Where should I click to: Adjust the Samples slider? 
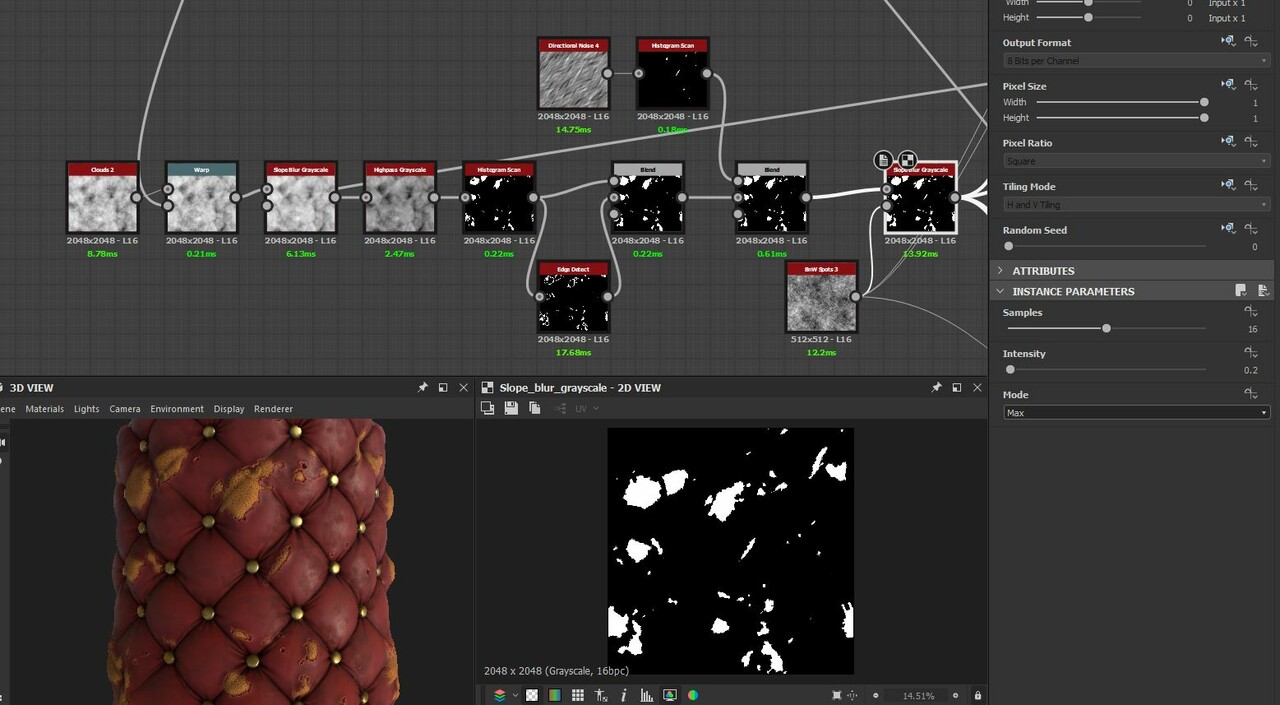pos(1106,329)
